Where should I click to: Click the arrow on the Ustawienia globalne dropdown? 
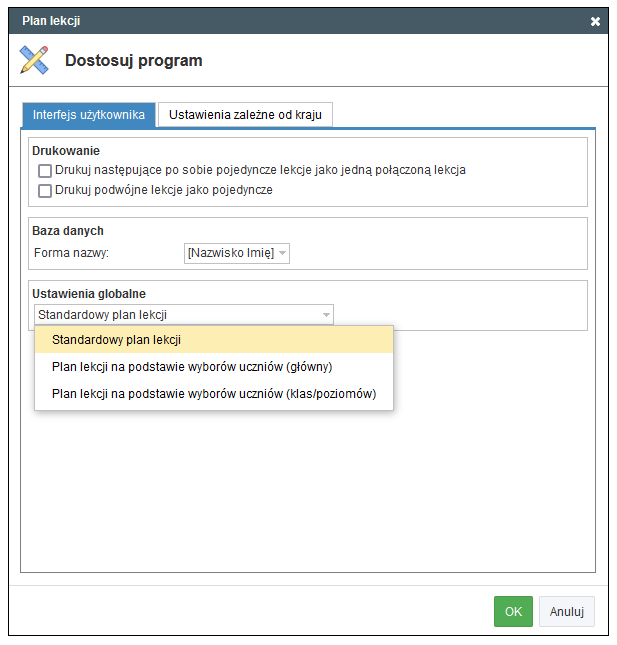pyautogui.click(x=326, y=315)
